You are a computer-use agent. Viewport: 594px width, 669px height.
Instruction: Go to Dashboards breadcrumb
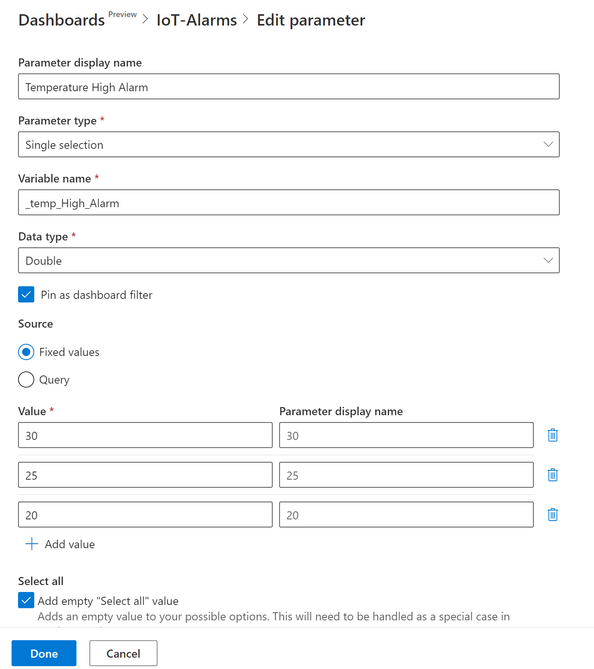pyautogui.click(x=61, y=20)
